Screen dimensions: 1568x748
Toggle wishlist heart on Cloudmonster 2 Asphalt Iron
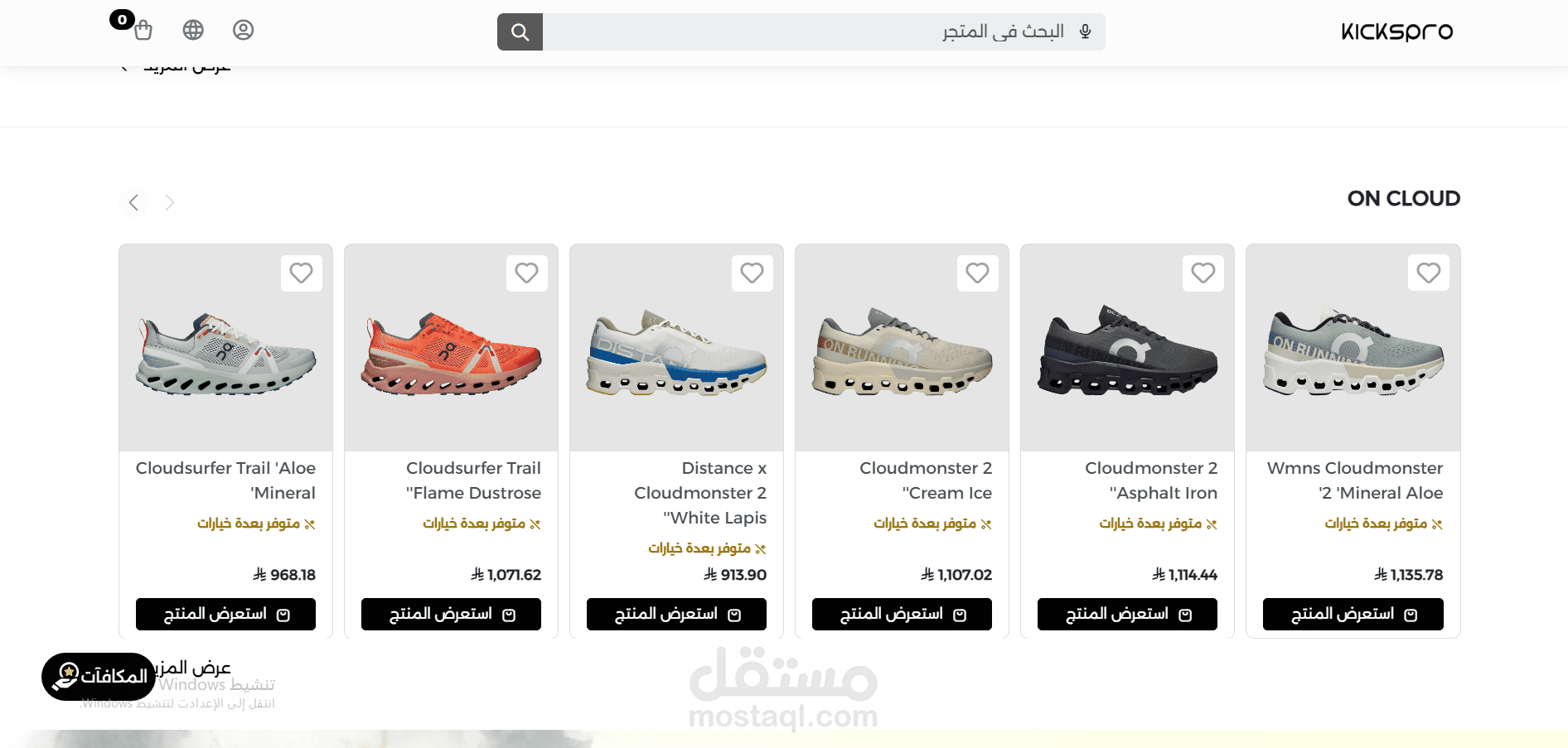click(x=1203, y=273)
